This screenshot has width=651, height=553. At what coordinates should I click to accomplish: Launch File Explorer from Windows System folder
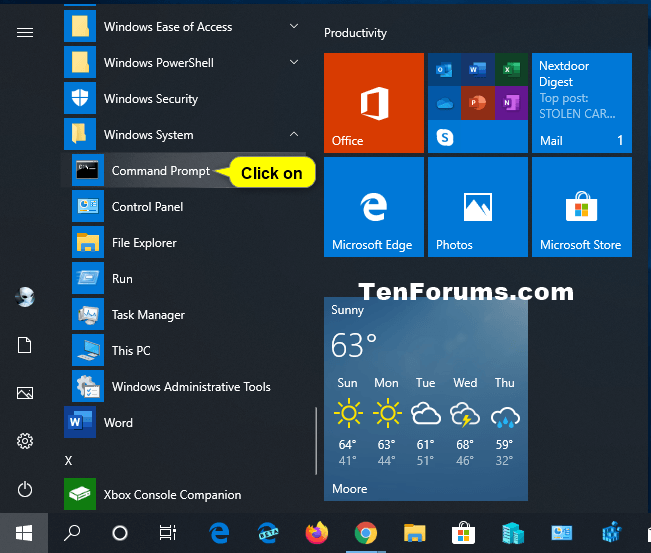[x=184, y=243]
